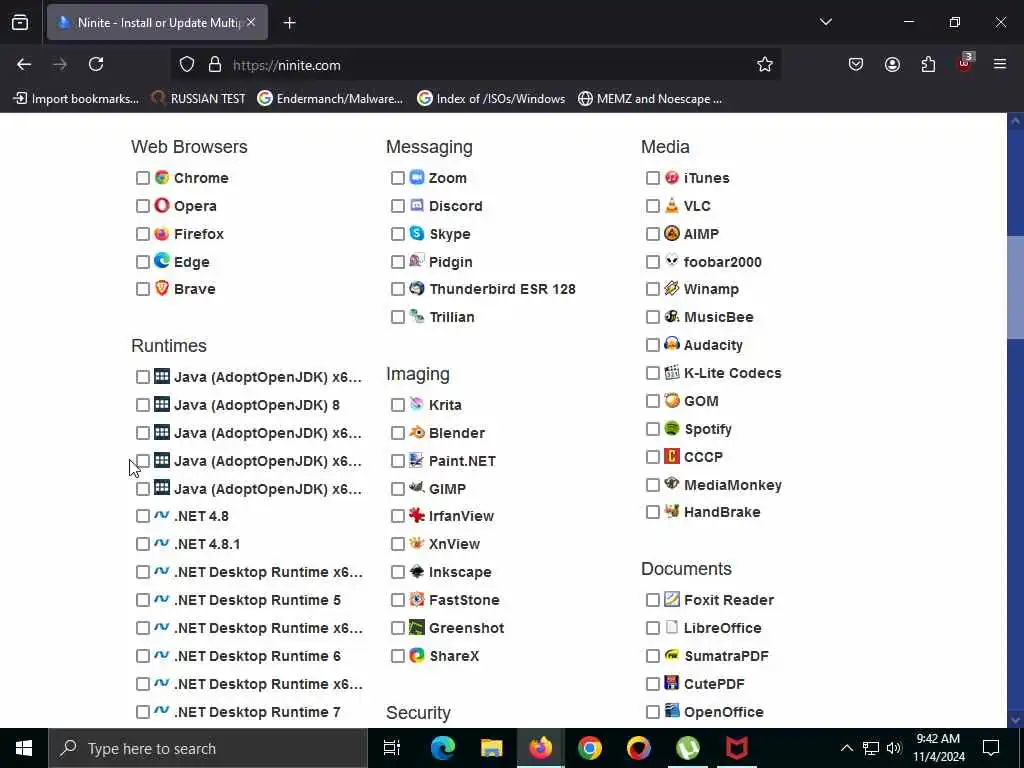This screenshot has height=768, width=1024.
Task: Open recent browsing tab view icon
Action: pyautogui.click(x=20, y=23)
